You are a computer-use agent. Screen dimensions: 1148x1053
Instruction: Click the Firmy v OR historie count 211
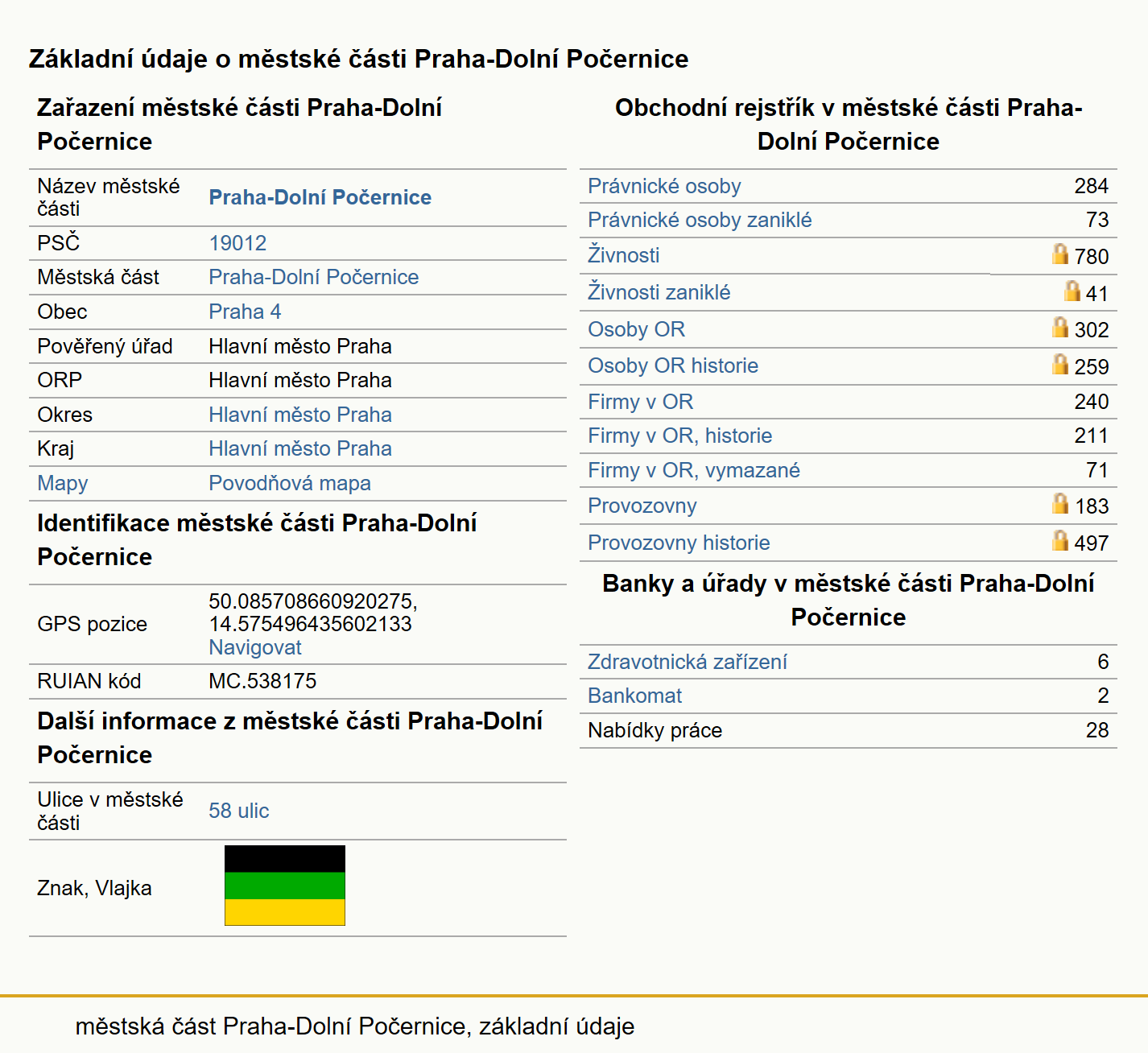coord(1091,436)
